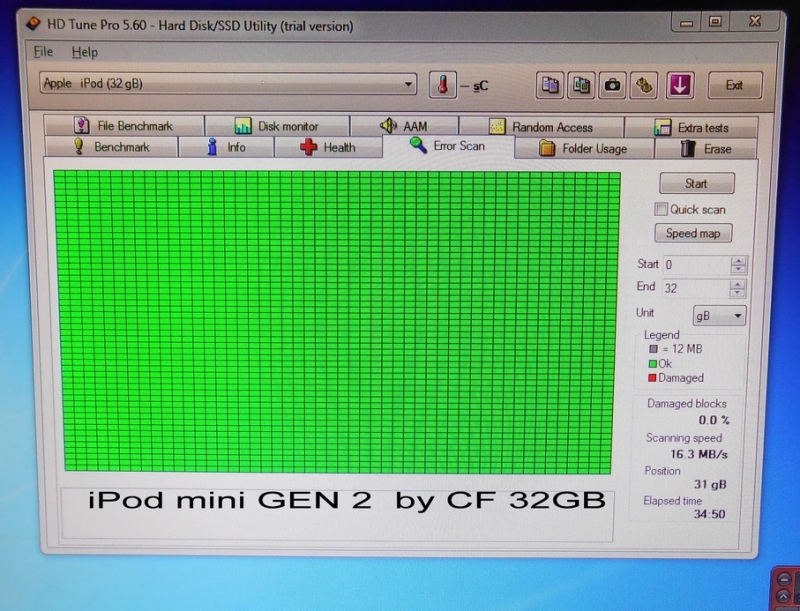The height and width of the screenshot is (611, 800).
Task: Toggle the Quick scan checkbox
Action: (661, 209)
